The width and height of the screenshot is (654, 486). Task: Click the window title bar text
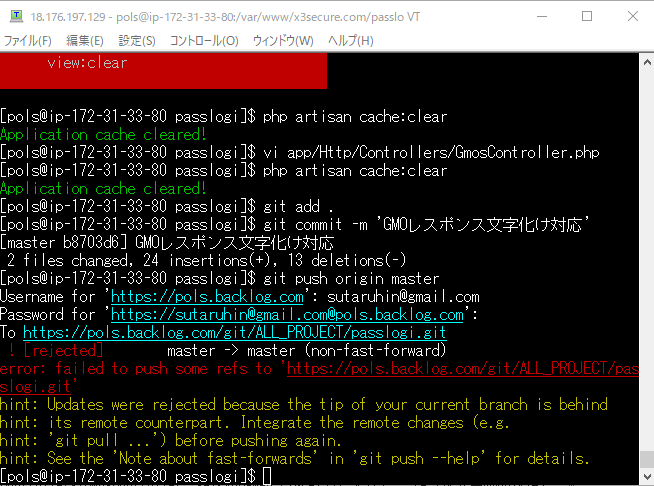225,17
